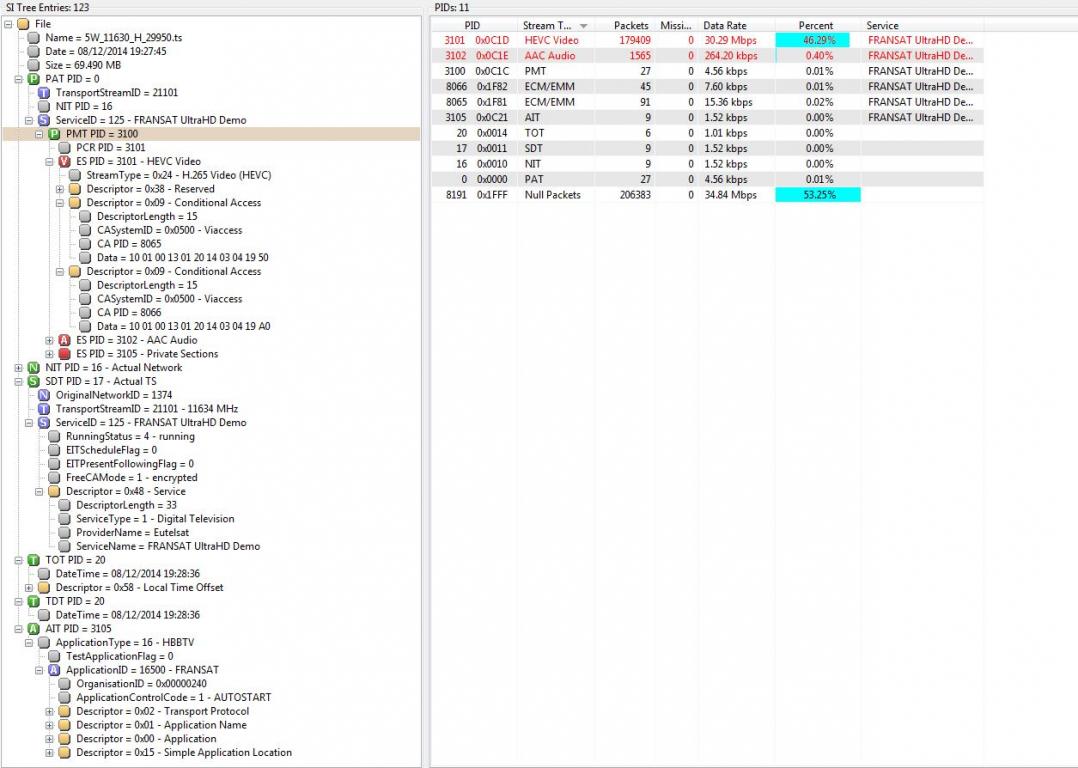Viewport: 1078px width, 768px height.
Task: Click the green S icon of SDT PID = 17 Actual TS
Action: point(33,382)
